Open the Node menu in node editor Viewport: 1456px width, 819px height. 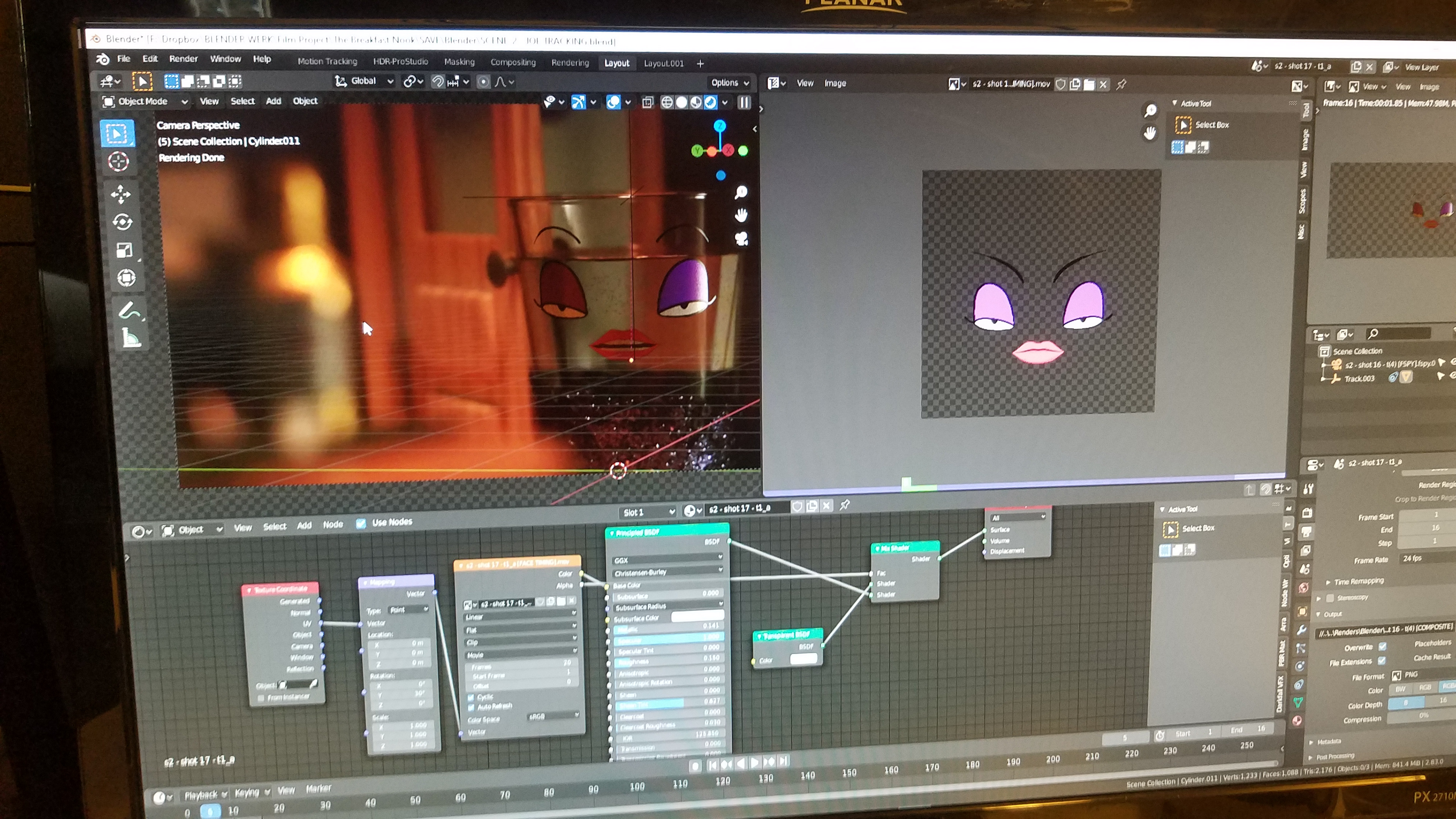[333, 524]
